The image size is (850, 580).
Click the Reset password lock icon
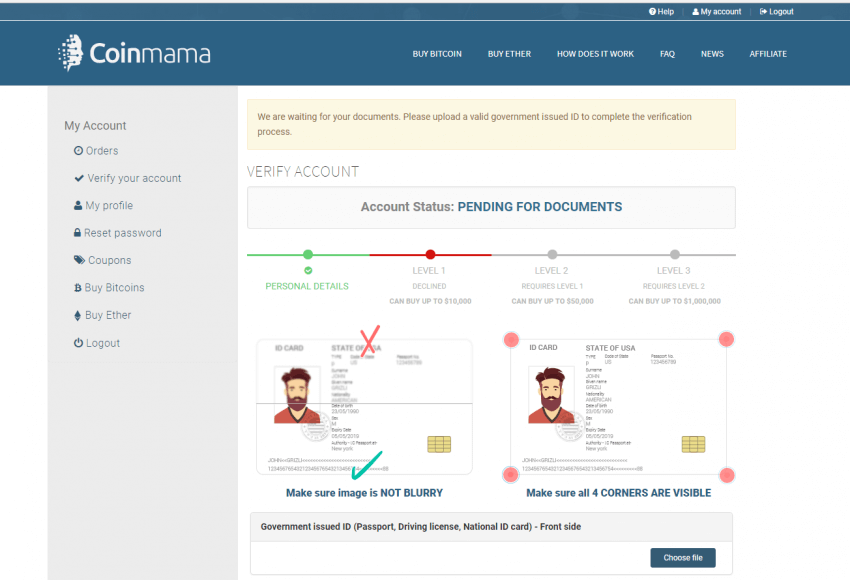[78, 232]
